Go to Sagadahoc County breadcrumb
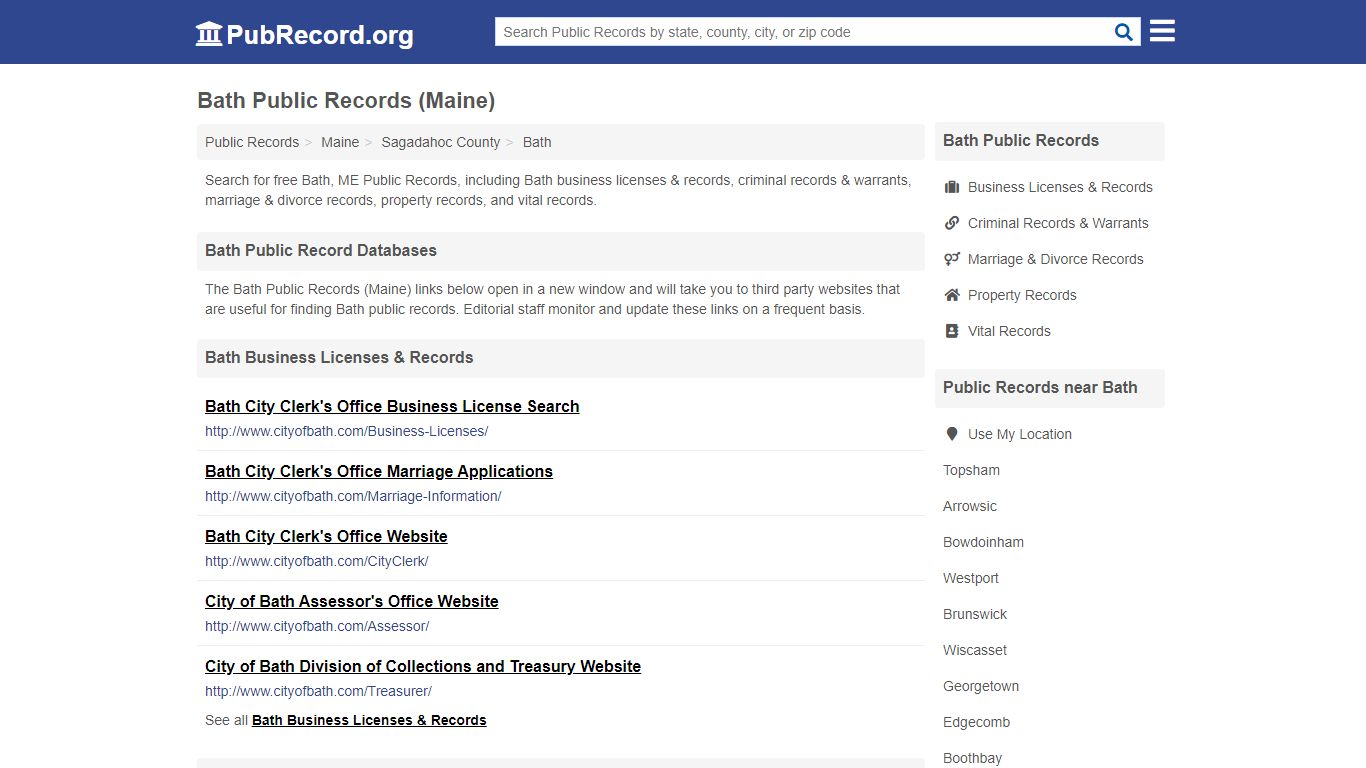 [x=441, y=142]
